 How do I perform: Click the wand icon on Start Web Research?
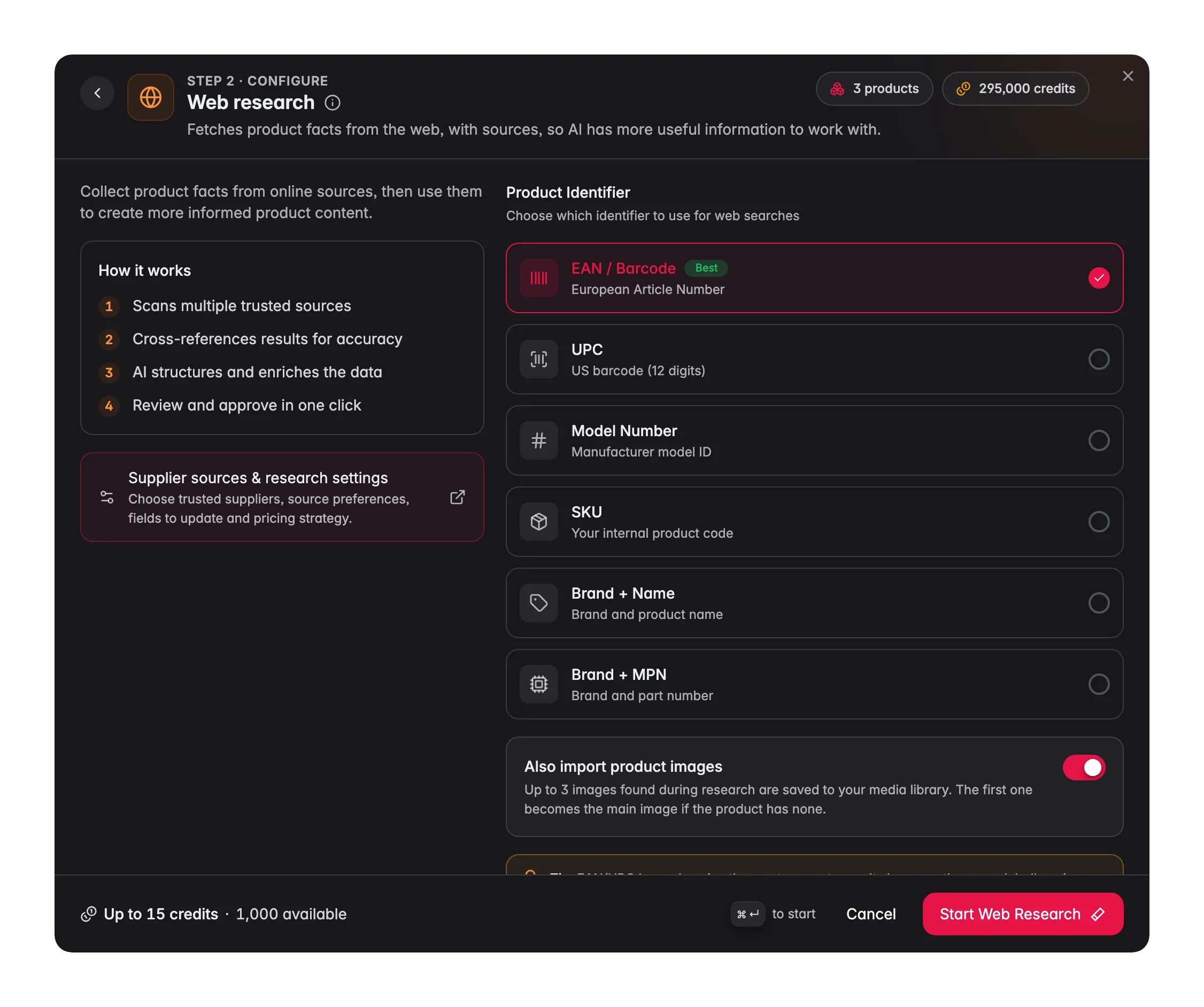tap(1098, 913)
